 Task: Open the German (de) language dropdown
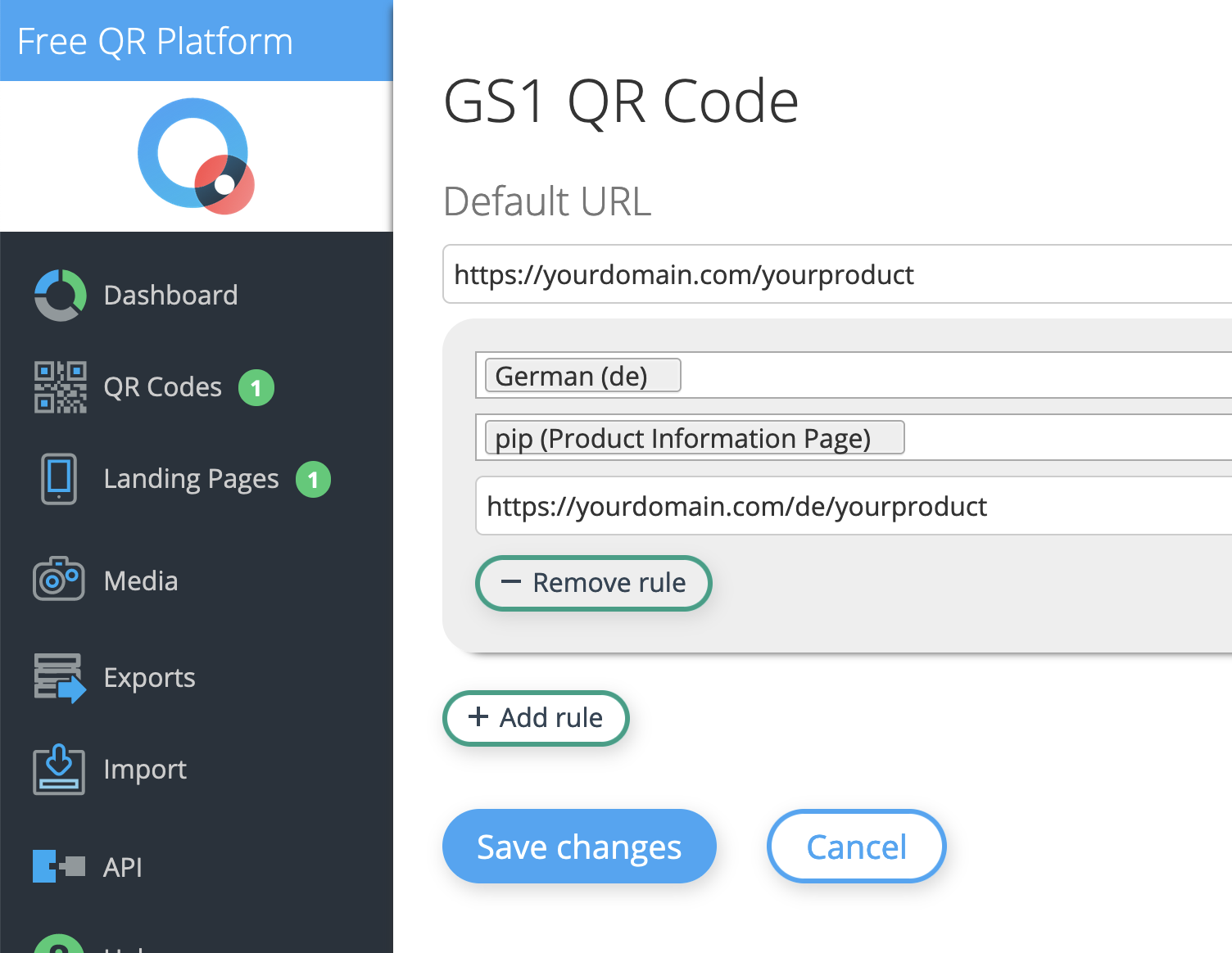click(582, 375)
